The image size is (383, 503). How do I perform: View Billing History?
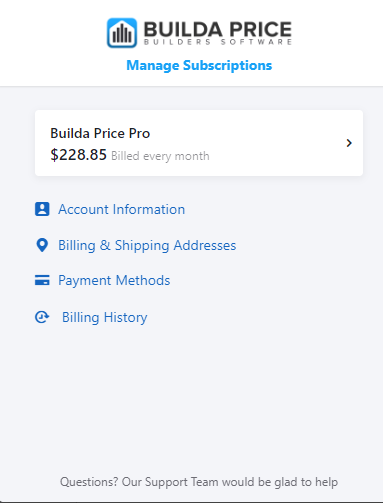(x=105, y=317)
